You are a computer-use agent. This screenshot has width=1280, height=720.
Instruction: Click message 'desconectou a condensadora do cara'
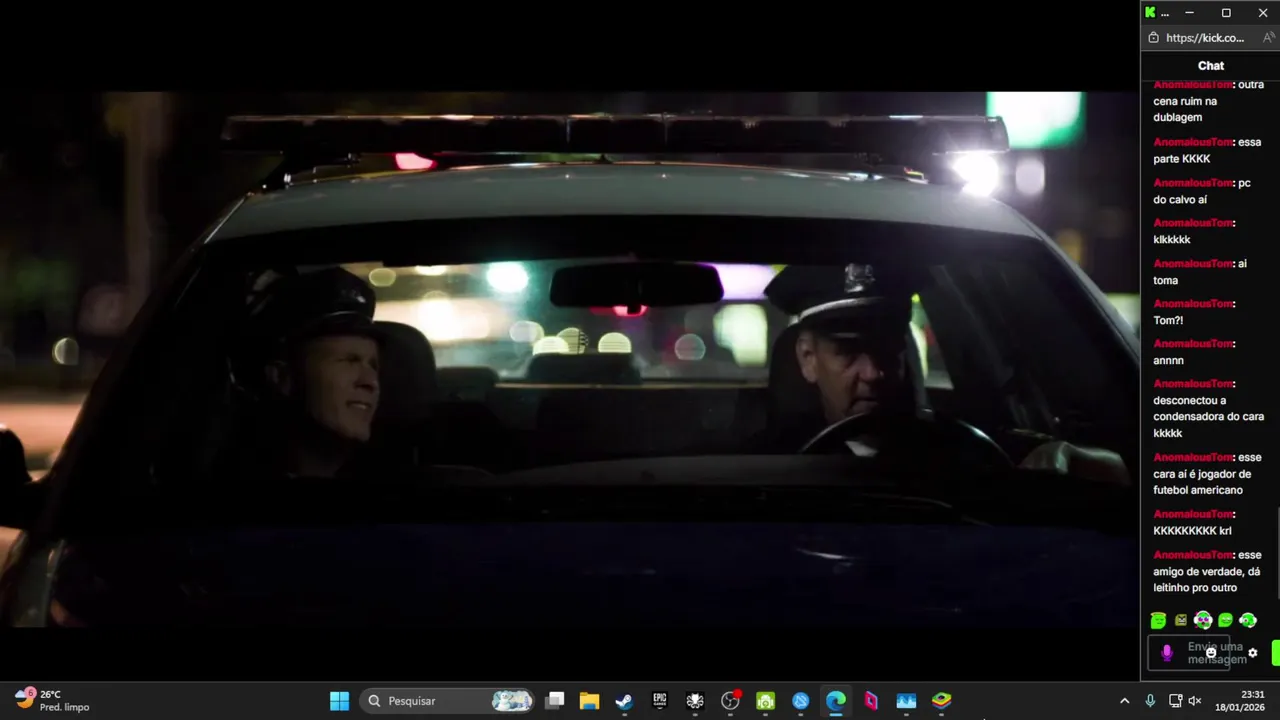[1209, 408]
